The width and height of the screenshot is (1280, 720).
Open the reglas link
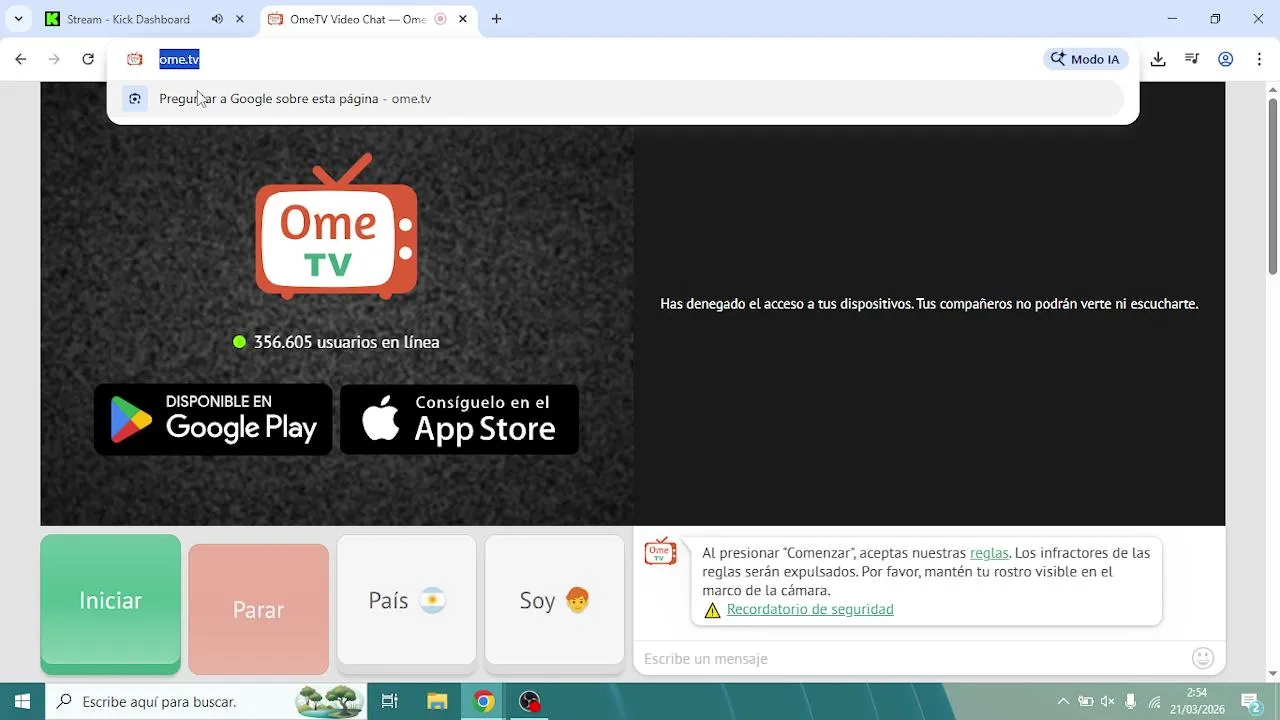point(989,553)
